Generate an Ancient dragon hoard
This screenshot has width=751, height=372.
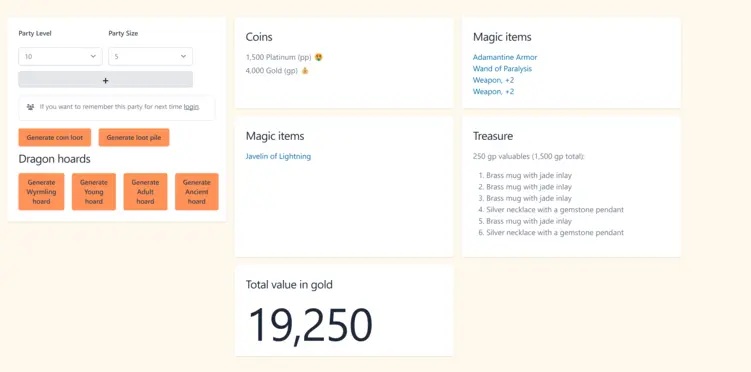point(196,192)
